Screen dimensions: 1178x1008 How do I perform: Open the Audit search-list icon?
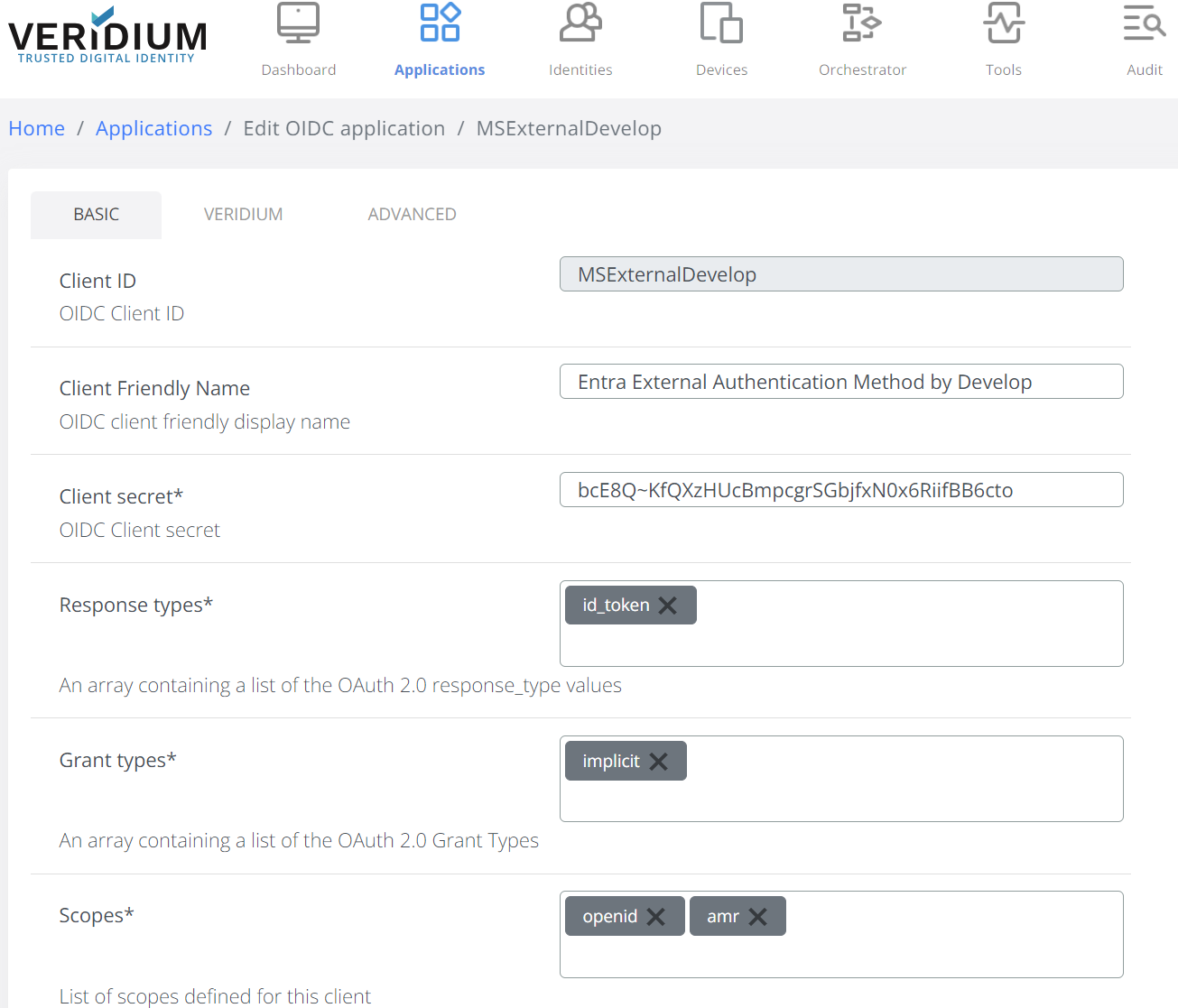coord(1144,23)
